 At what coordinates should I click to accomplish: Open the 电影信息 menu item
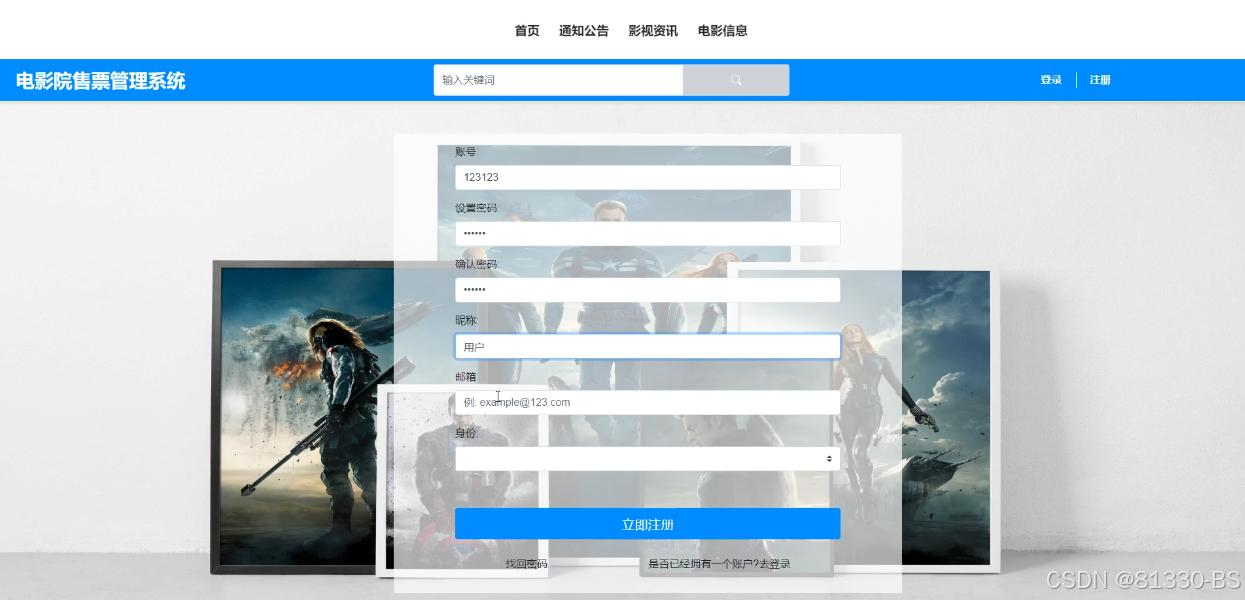[x=723, y=31]
